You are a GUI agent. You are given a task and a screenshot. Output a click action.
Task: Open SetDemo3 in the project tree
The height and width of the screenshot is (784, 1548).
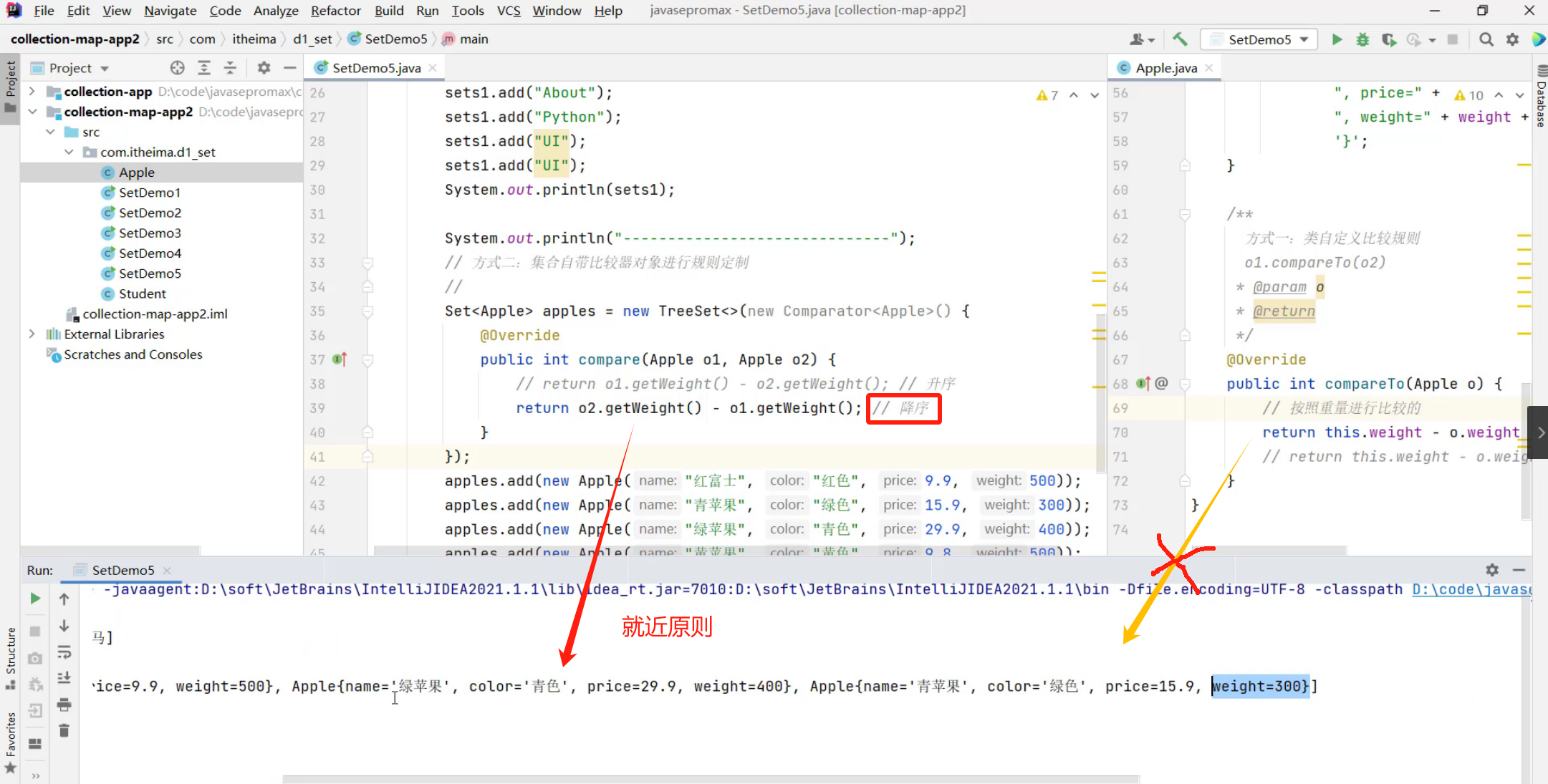[x=150, y=233]
